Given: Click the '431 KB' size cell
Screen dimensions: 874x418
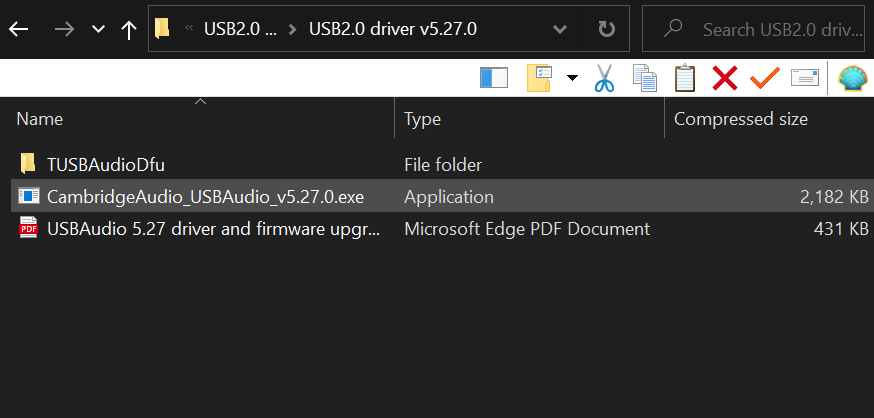Looking at the screenshot, I should pyautogui.click(x=841, y=229).
